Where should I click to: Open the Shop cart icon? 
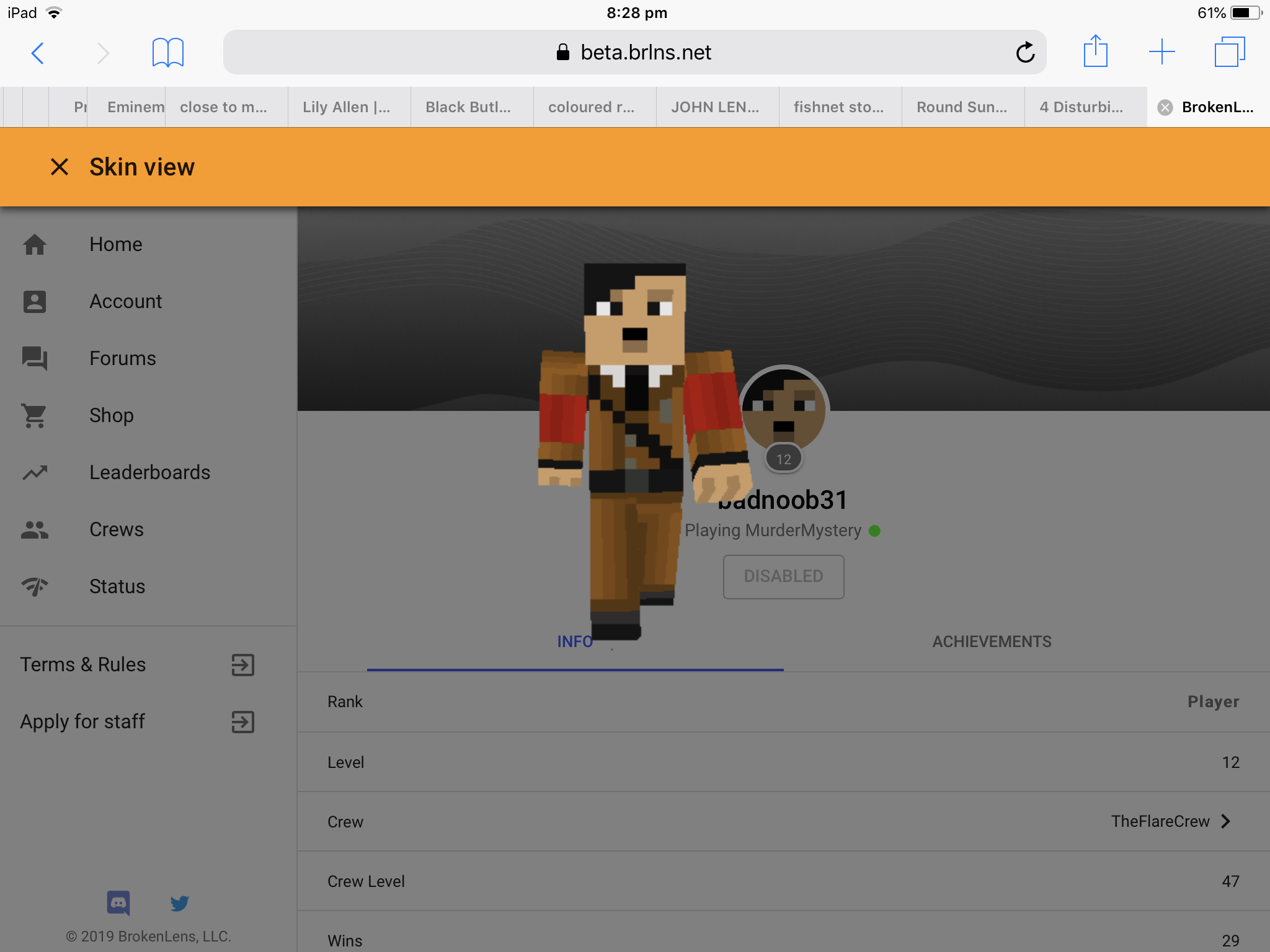click(x=35, y=416)
